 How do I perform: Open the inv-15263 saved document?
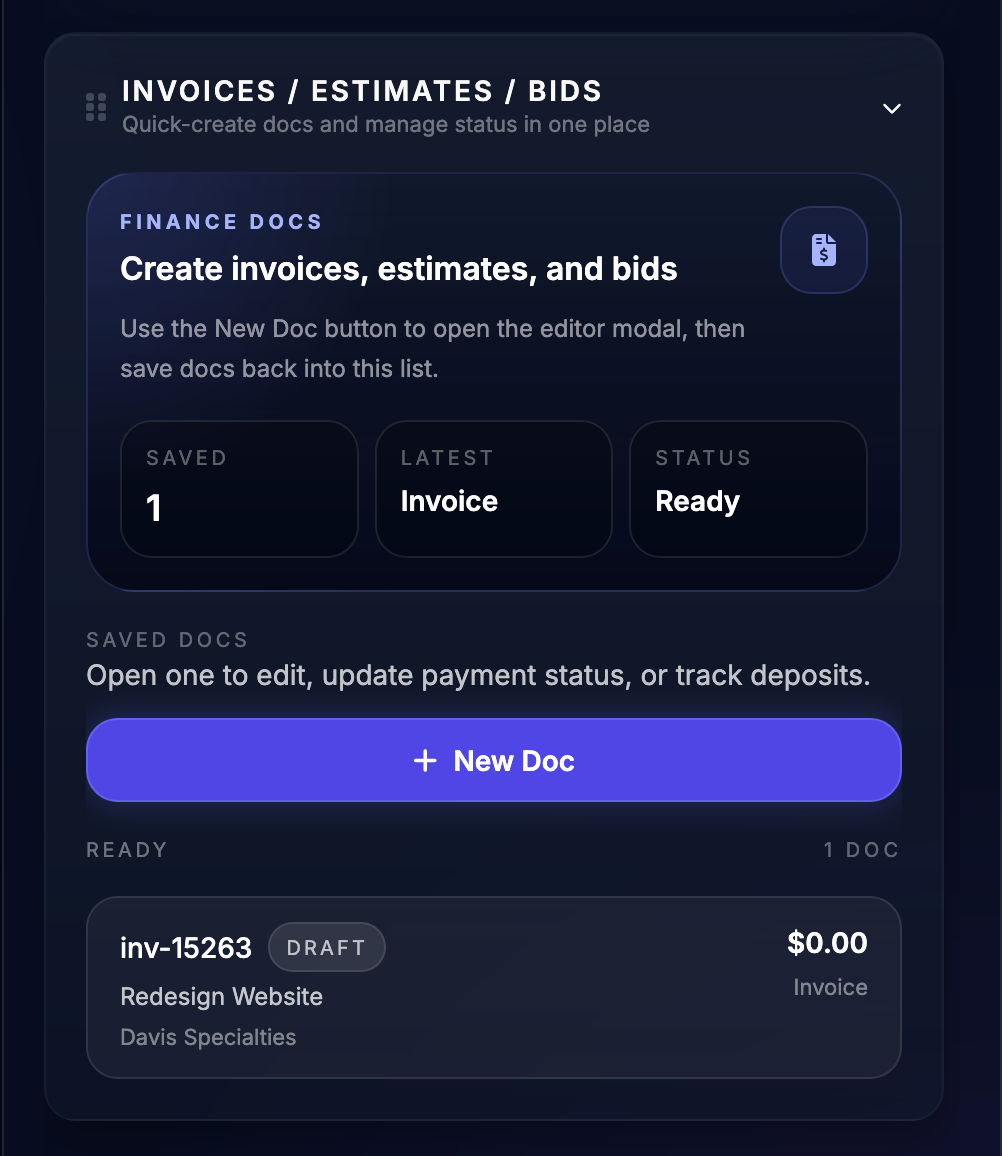coord(494,987)
